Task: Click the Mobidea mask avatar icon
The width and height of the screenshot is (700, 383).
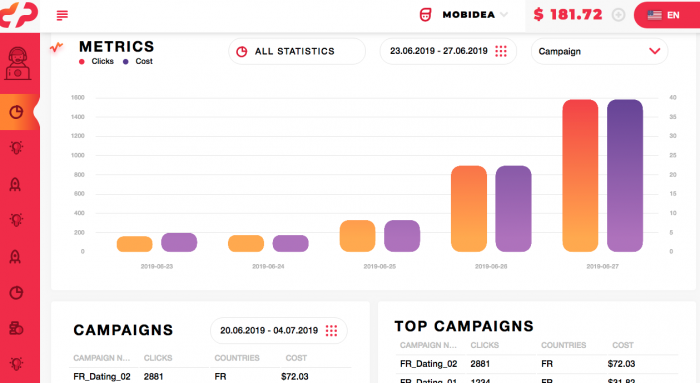Action: 425,15
